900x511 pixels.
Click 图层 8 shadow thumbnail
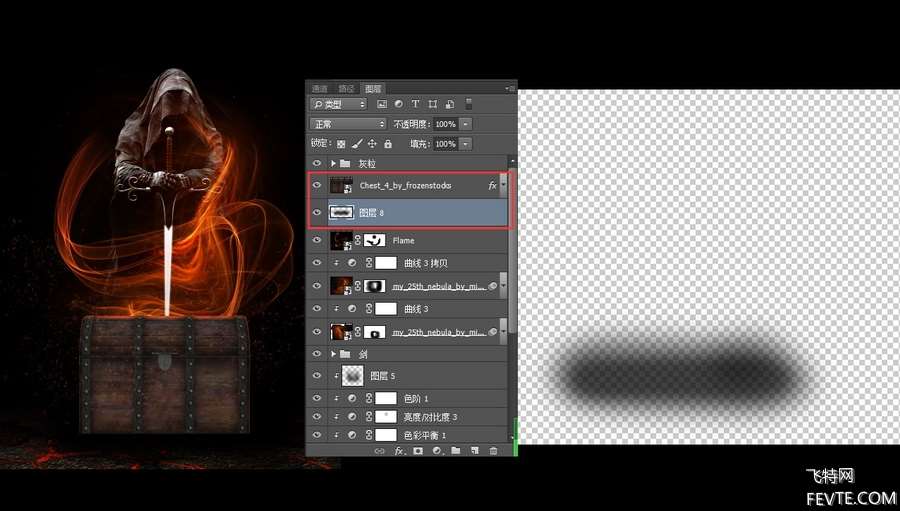click(342, 212)
